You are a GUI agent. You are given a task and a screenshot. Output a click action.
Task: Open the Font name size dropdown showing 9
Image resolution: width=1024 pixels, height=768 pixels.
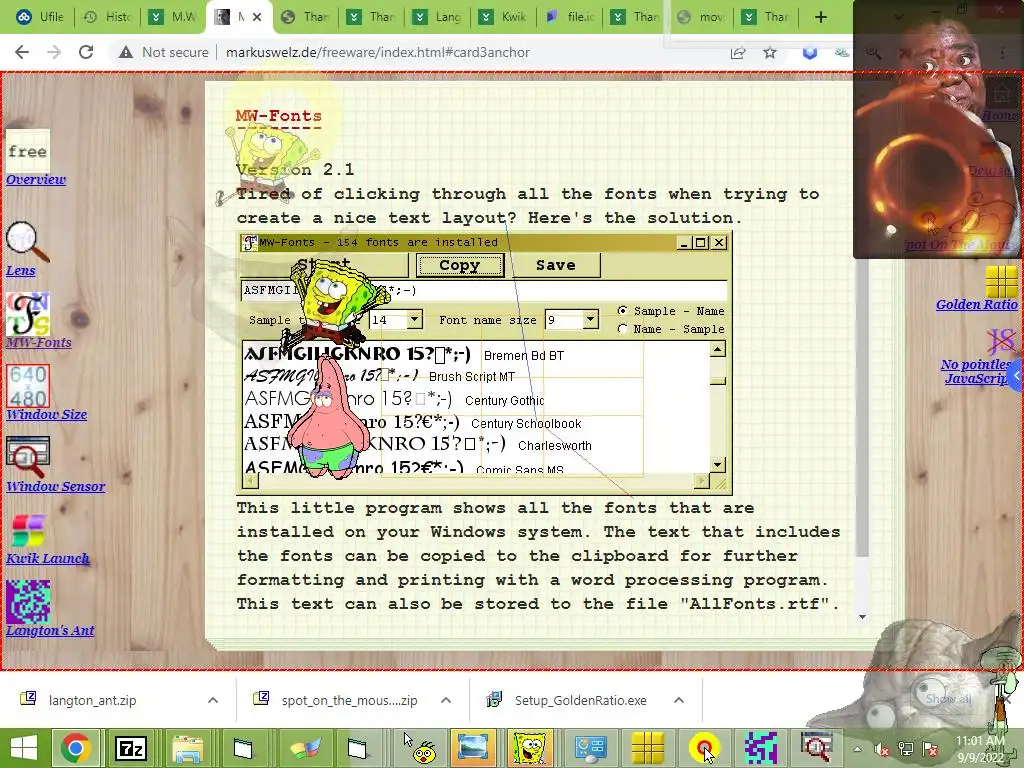click(590, 320)
